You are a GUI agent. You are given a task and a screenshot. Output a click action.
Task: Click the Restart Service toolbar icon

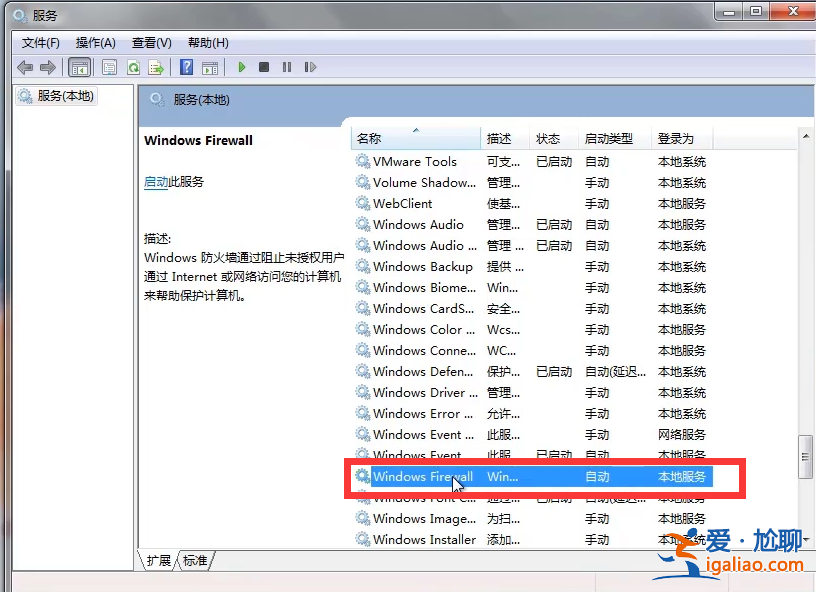310,67
